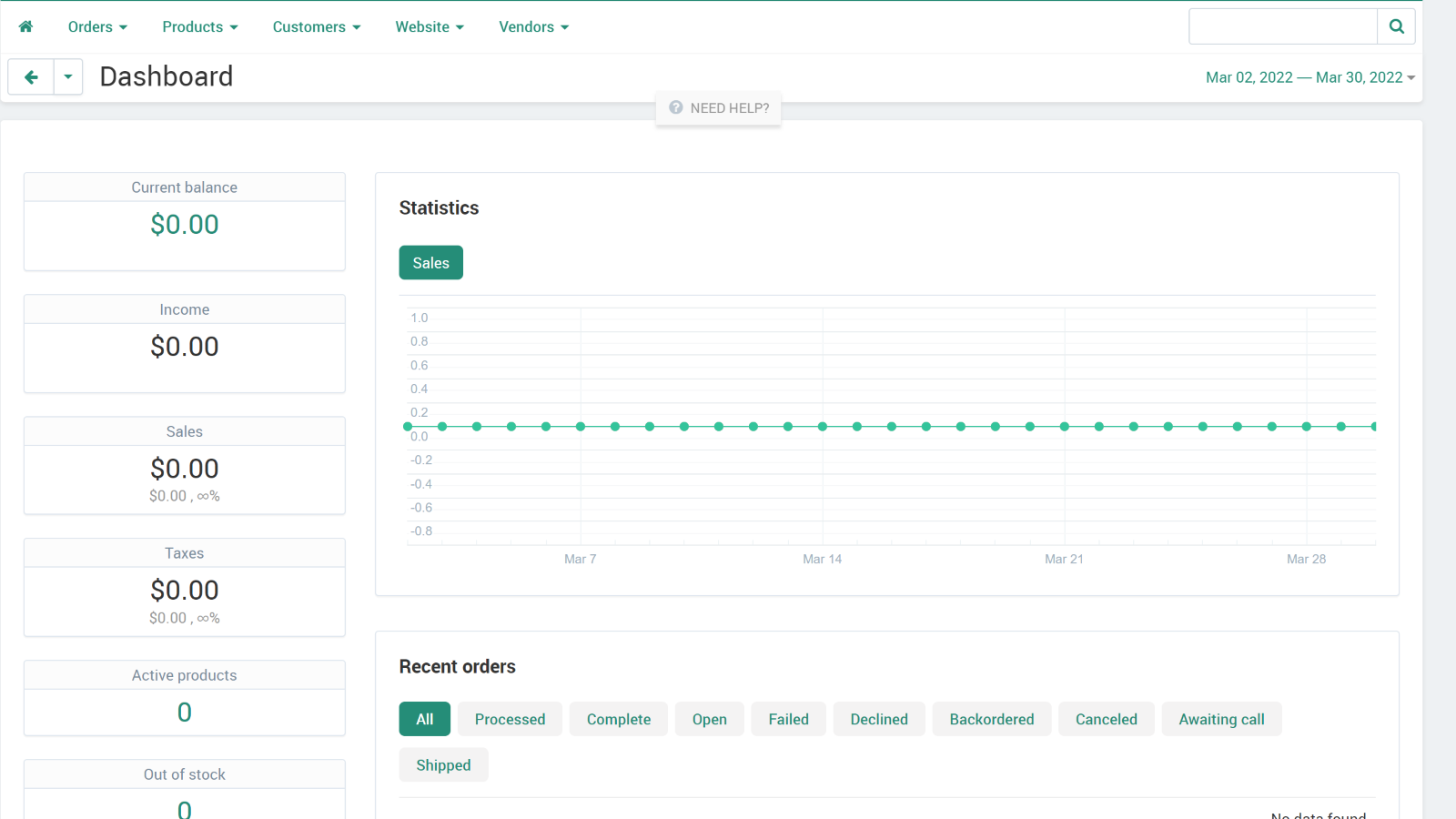Click the Mar 14 data point on chart
1456x819 pixels.
click(x=823, y=426)
